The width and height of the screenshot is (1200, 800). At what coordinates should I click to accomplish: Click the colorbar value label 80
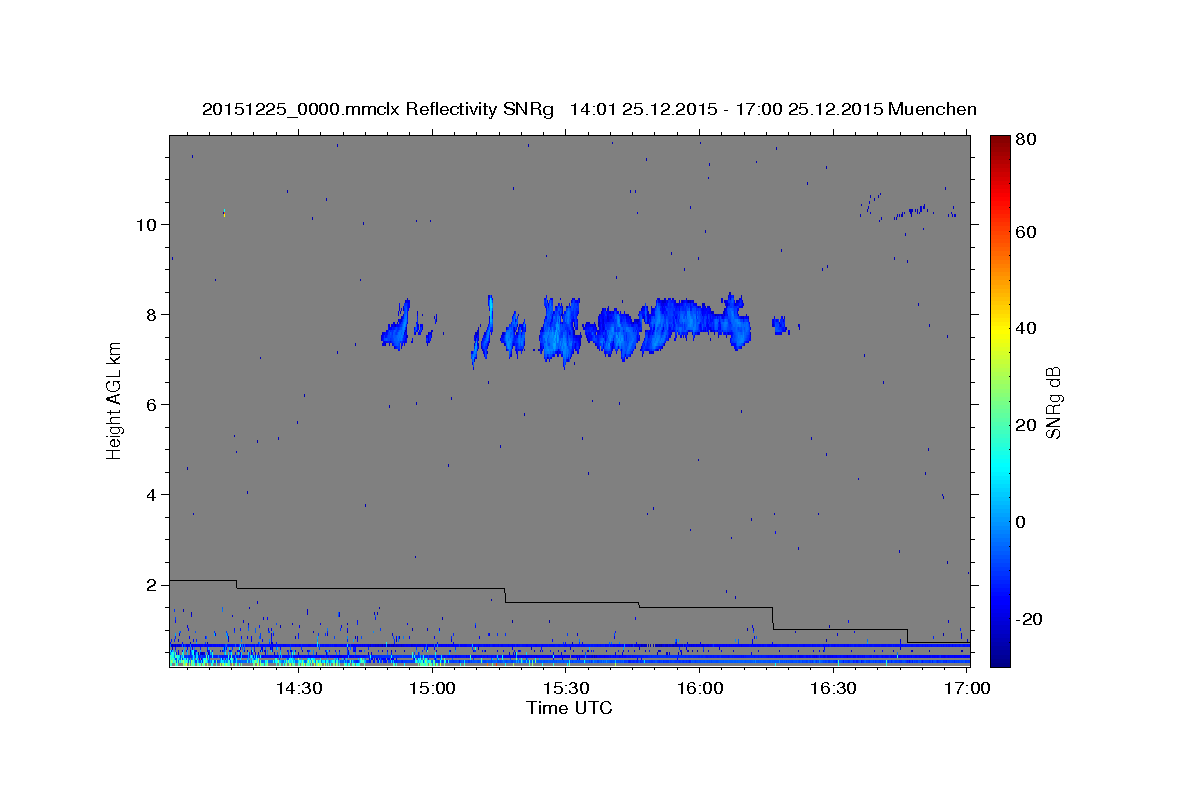(1027, 140)
